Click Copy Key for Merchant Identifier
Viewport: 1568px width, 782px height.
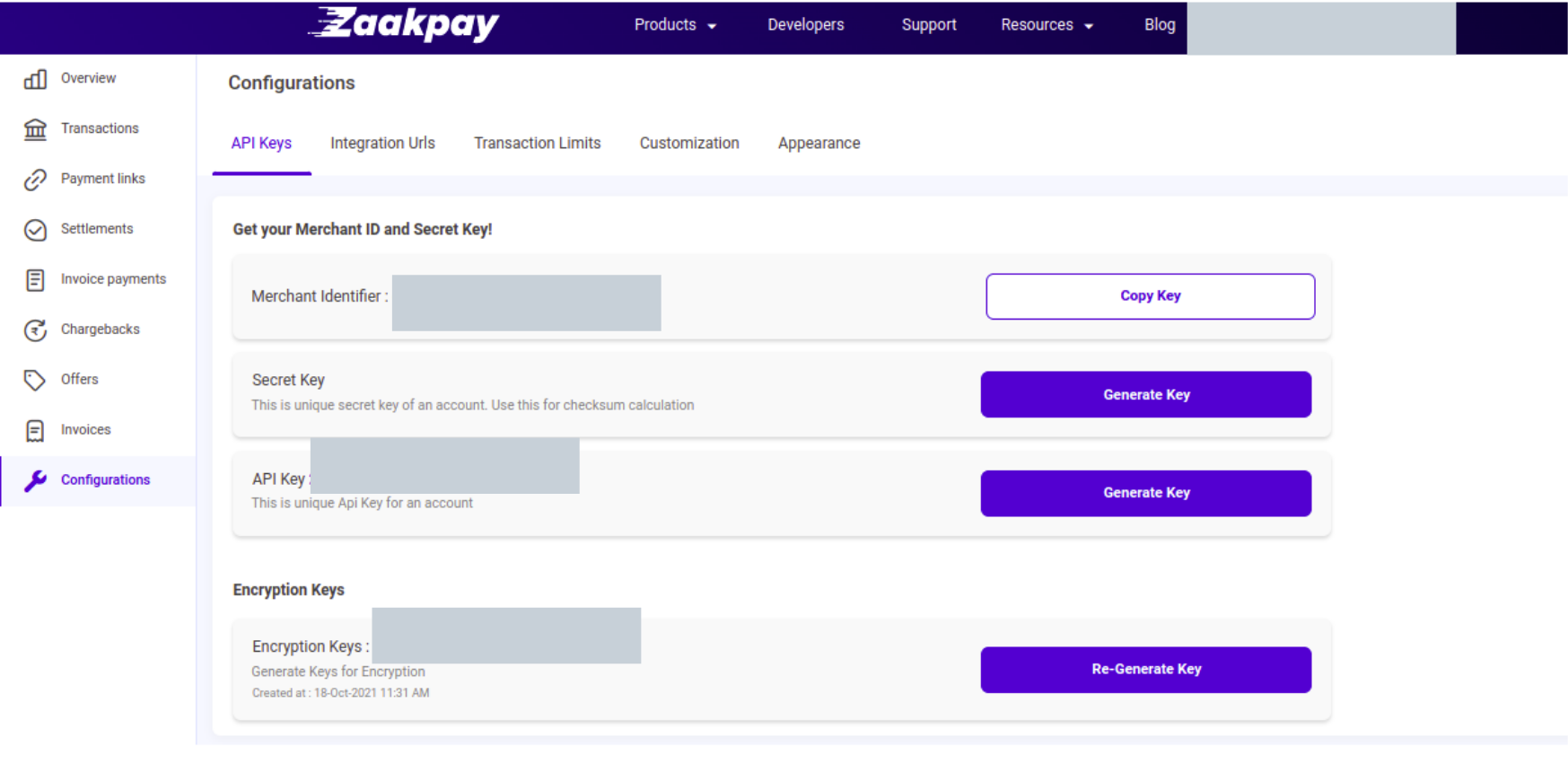tap(1150, 296)
